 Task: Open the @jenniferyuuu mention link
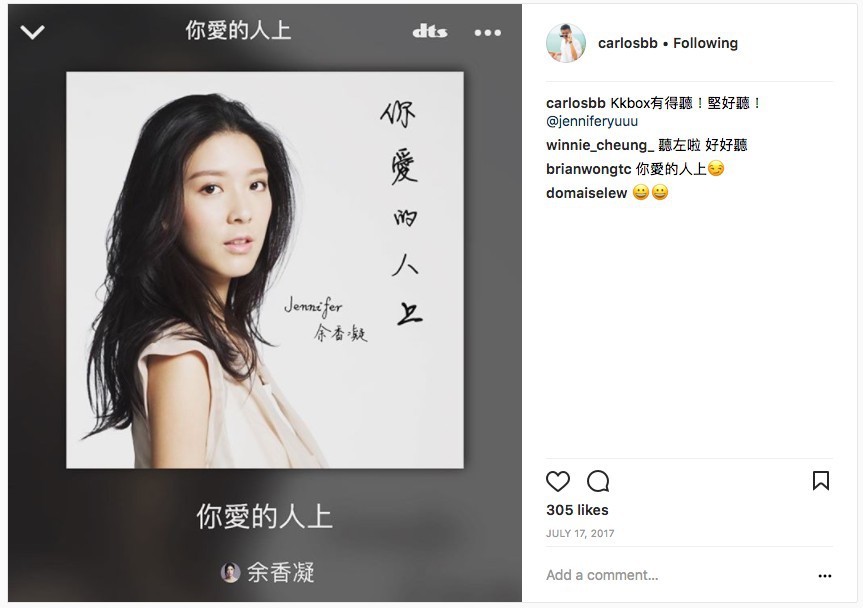pyautogui.click(x=592, y=121)
